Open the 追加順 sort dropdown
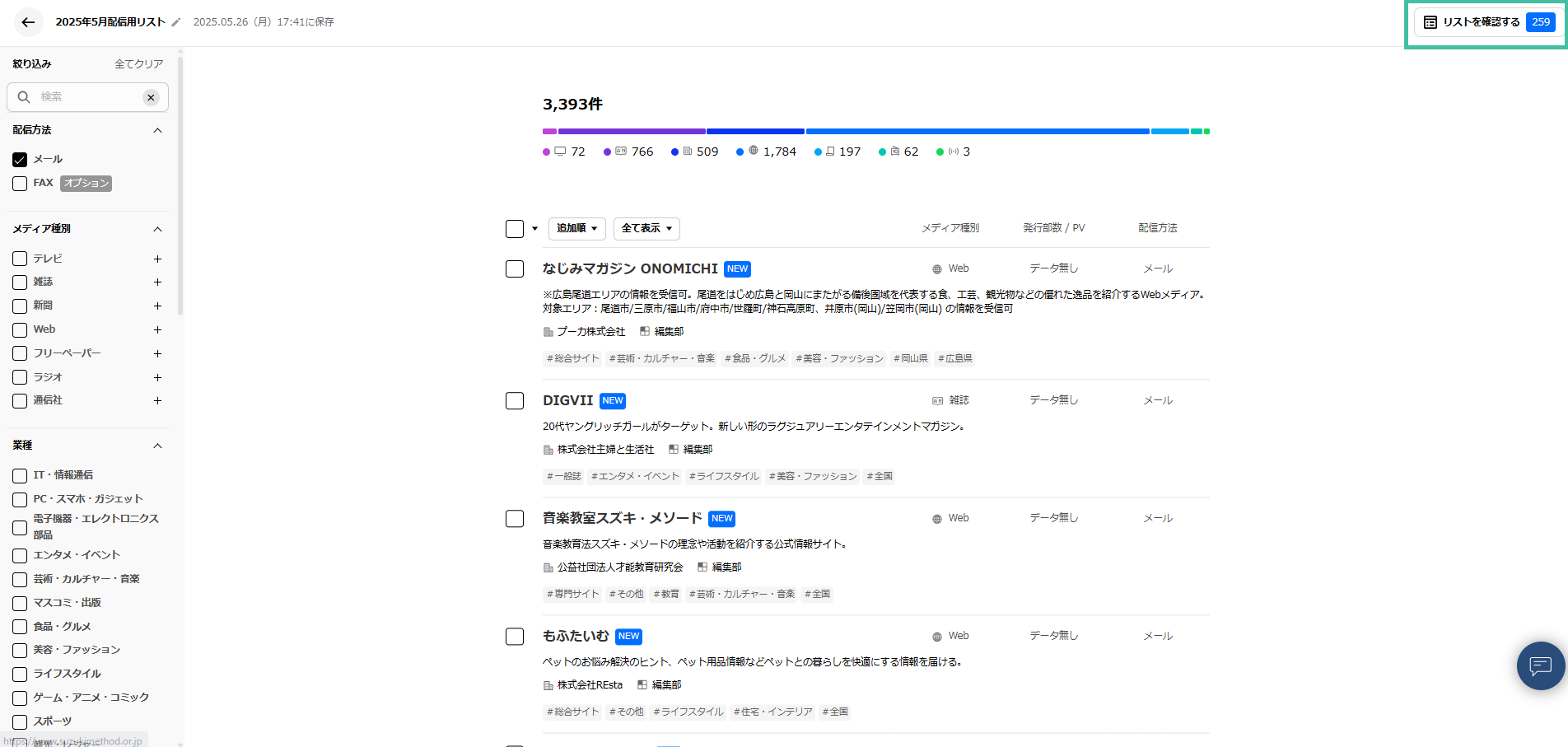This screenshot has height=747, width=1568. pos(576,229)
